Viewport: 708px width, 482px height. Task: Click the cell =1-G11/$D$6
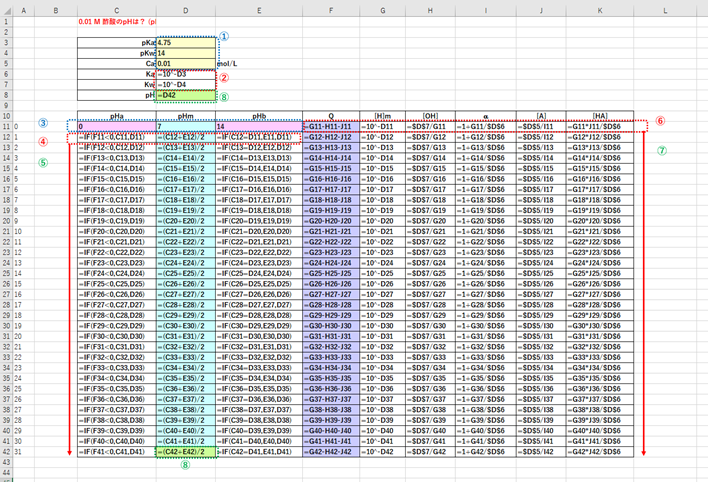[486, 126]
